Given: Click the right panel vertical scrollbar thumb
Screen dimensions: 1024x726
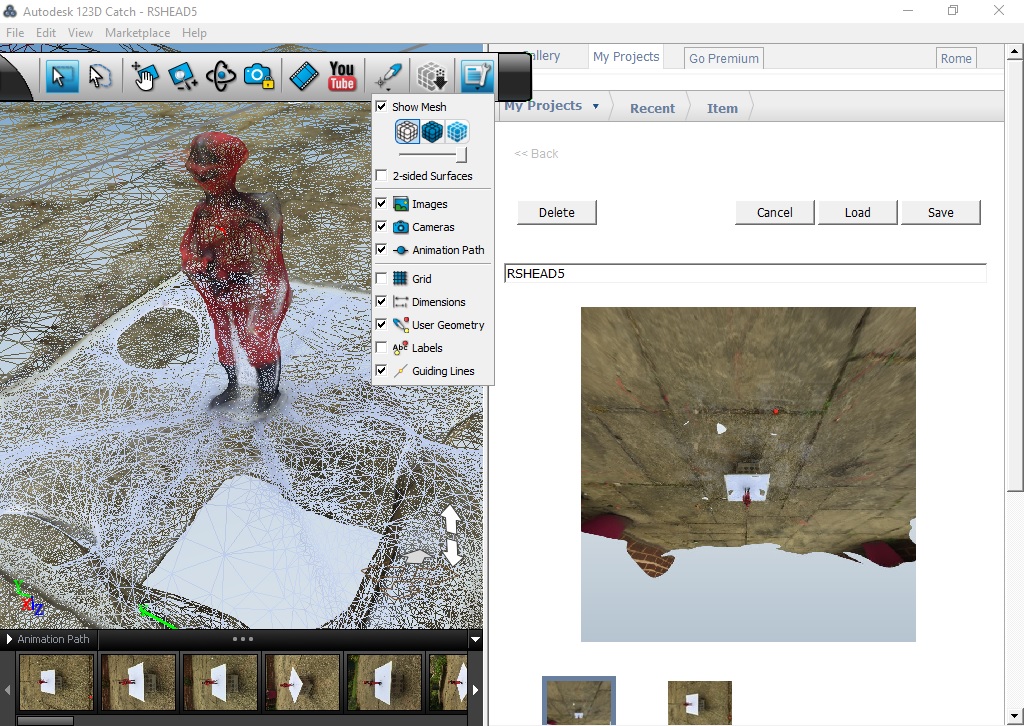Looking at the screenshot, I should click(x=1014, y=274).
